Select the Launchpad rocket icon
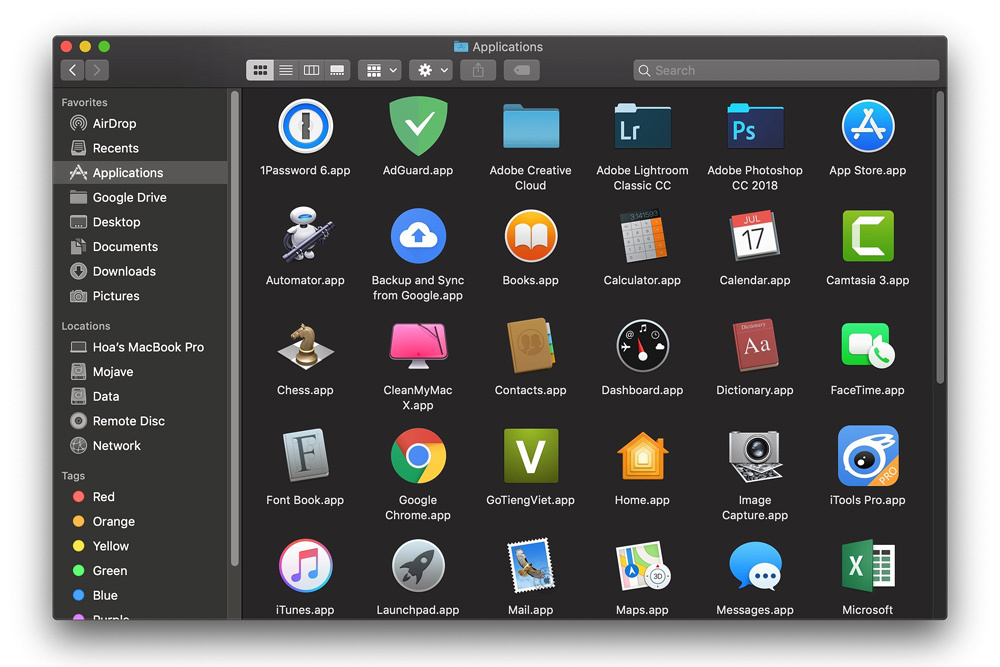The image size is (1000, 667). pos(418,566)
